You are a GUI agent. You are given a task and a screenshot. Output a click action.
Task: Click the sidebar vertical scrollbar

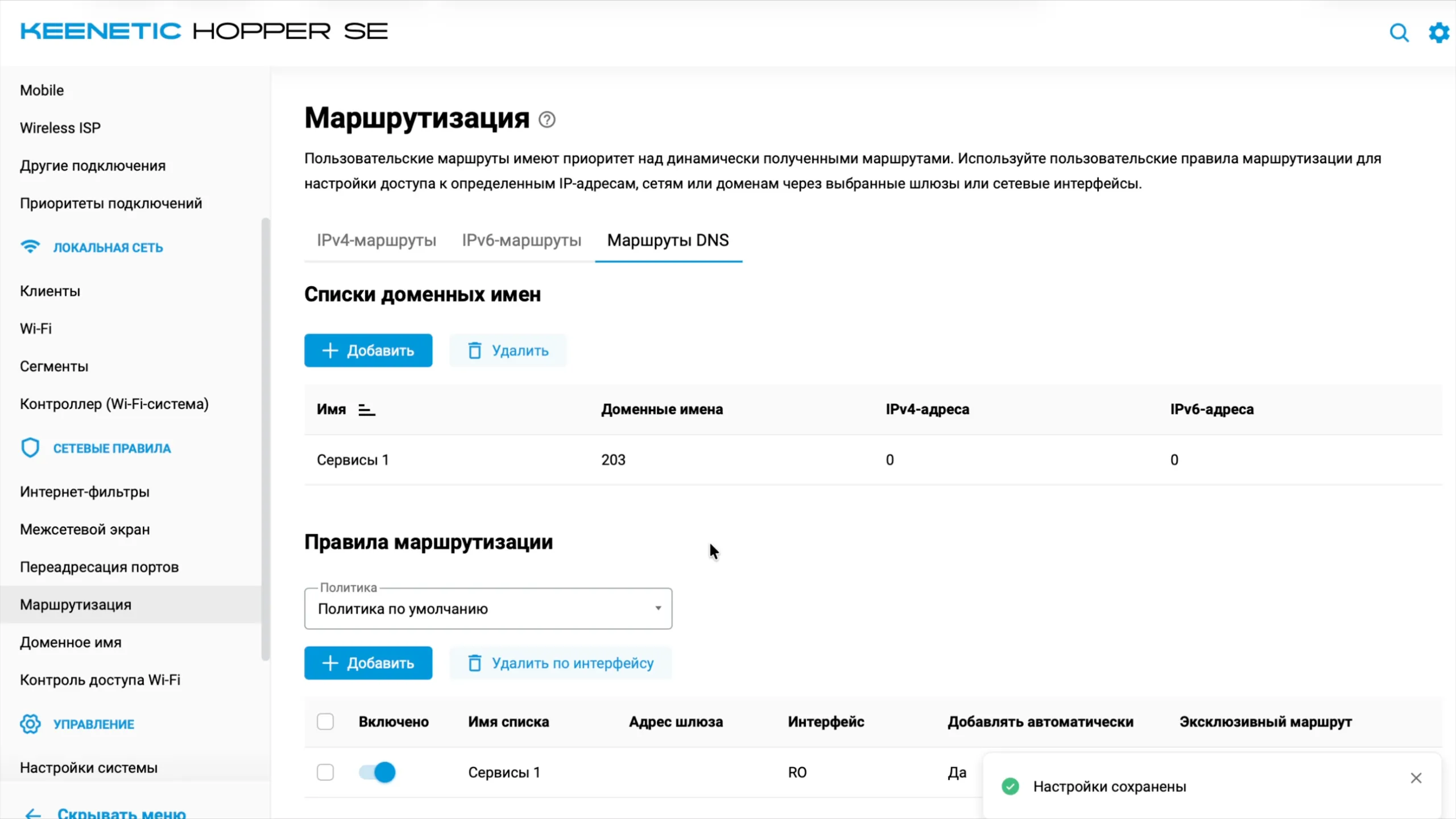point(265,439)
